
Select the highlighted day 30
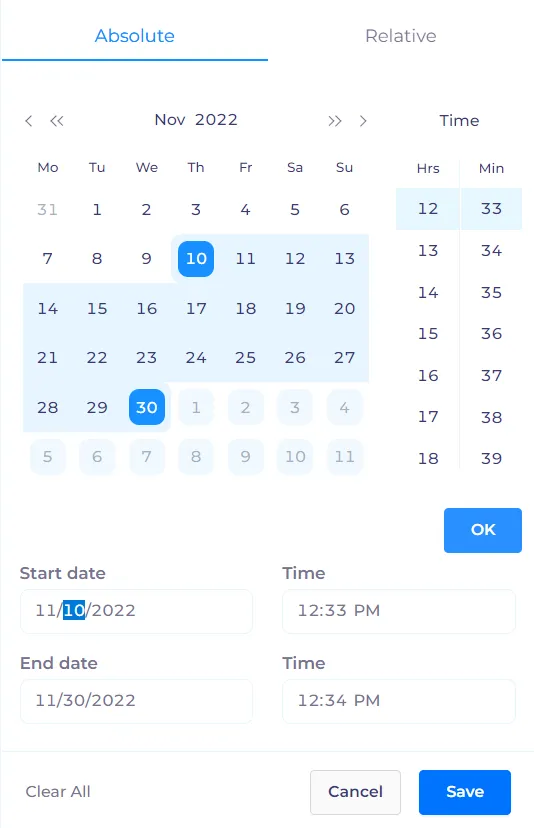[x=147, y=407]
